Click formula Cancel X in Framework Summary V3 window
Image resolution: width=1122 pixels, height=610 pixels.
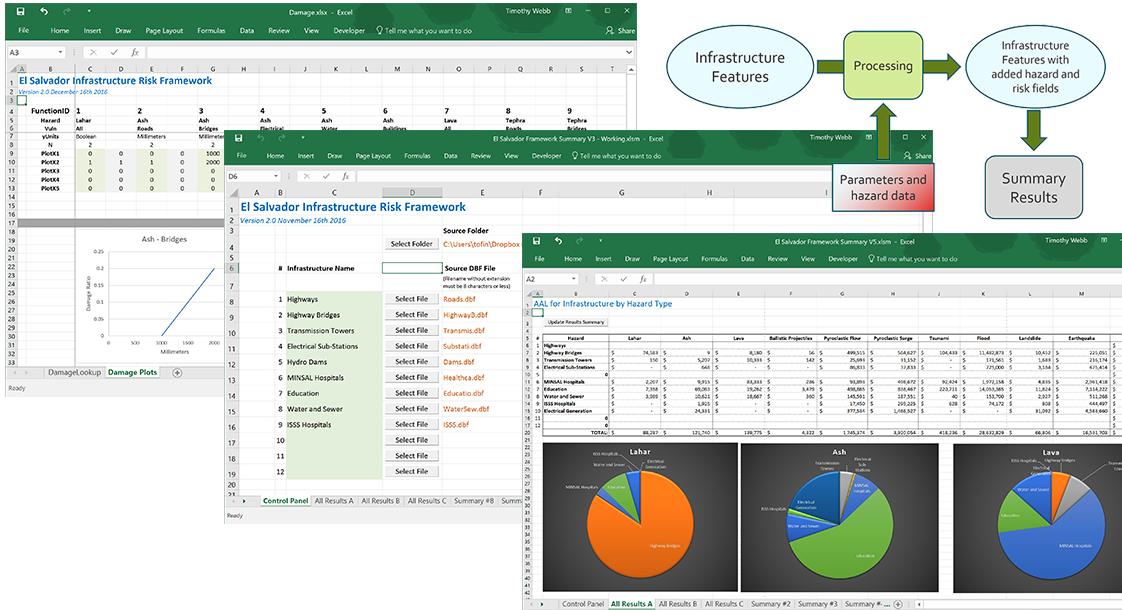tap(306, 176)
